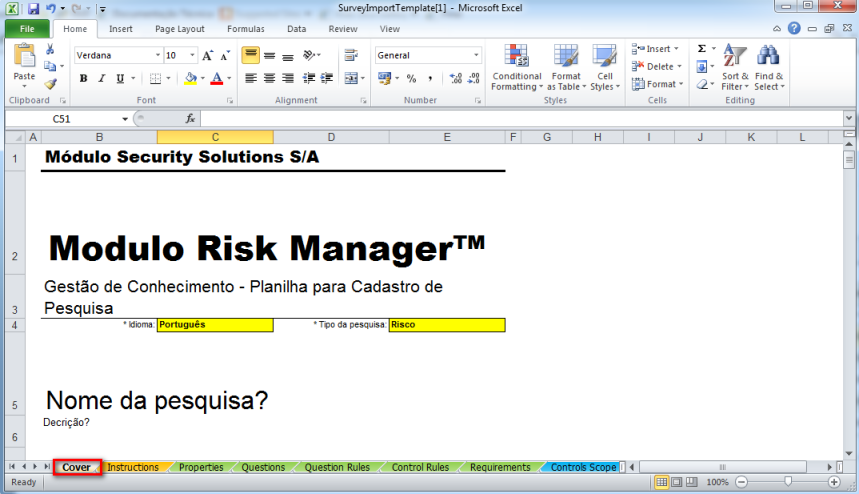859x494 pixels.
Task: Open the File tab
Action: [x=27, y=29]
